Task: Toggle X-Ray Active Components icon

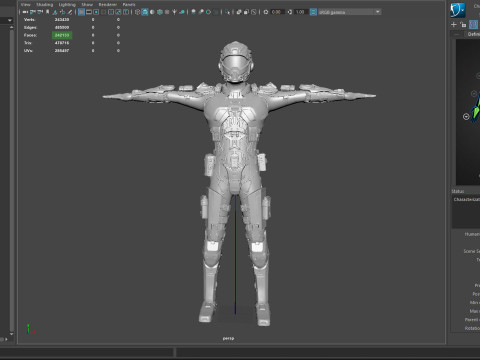Action: click(246, 12)
